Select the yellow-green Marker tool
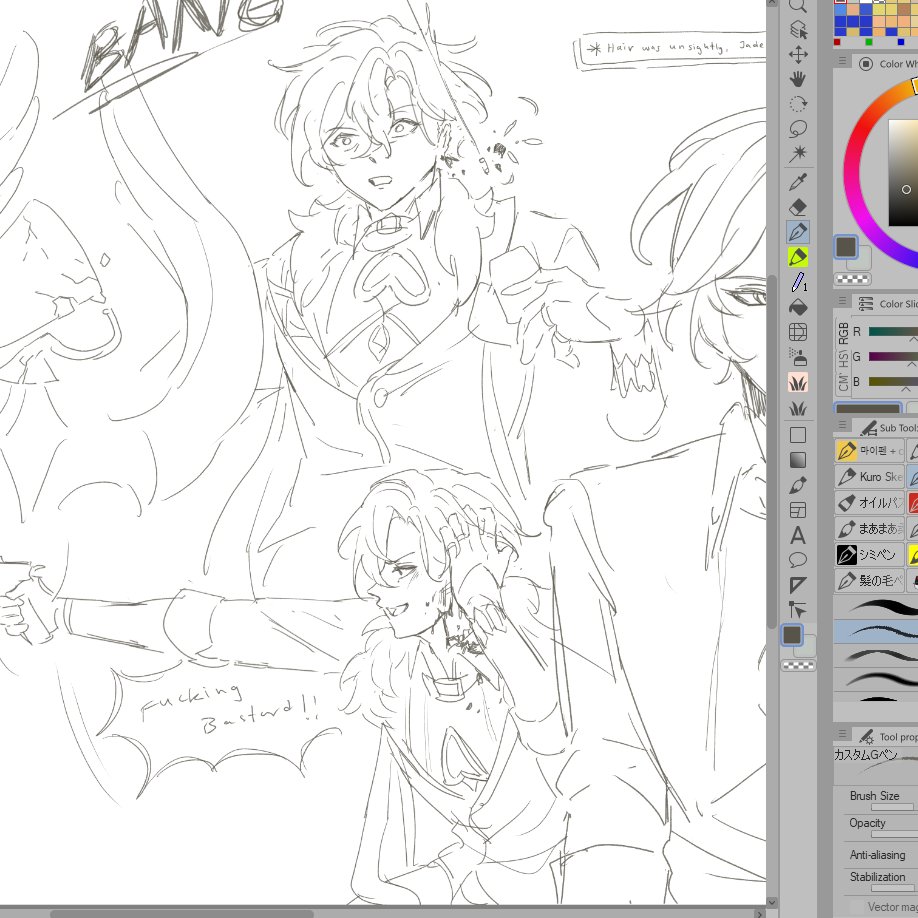Viewport: 918px width, 918px height. (798, 257)
